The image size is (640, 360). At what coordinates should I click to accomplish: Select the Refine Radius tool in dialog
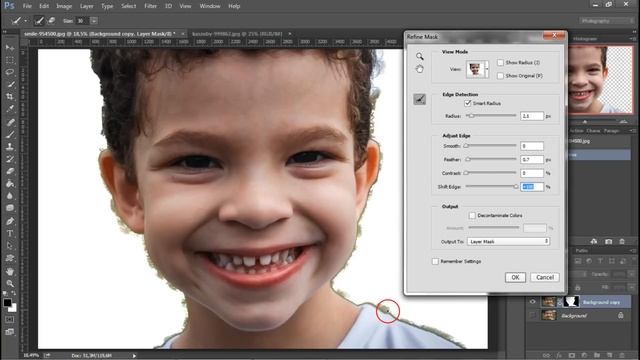tap(420, 99)
